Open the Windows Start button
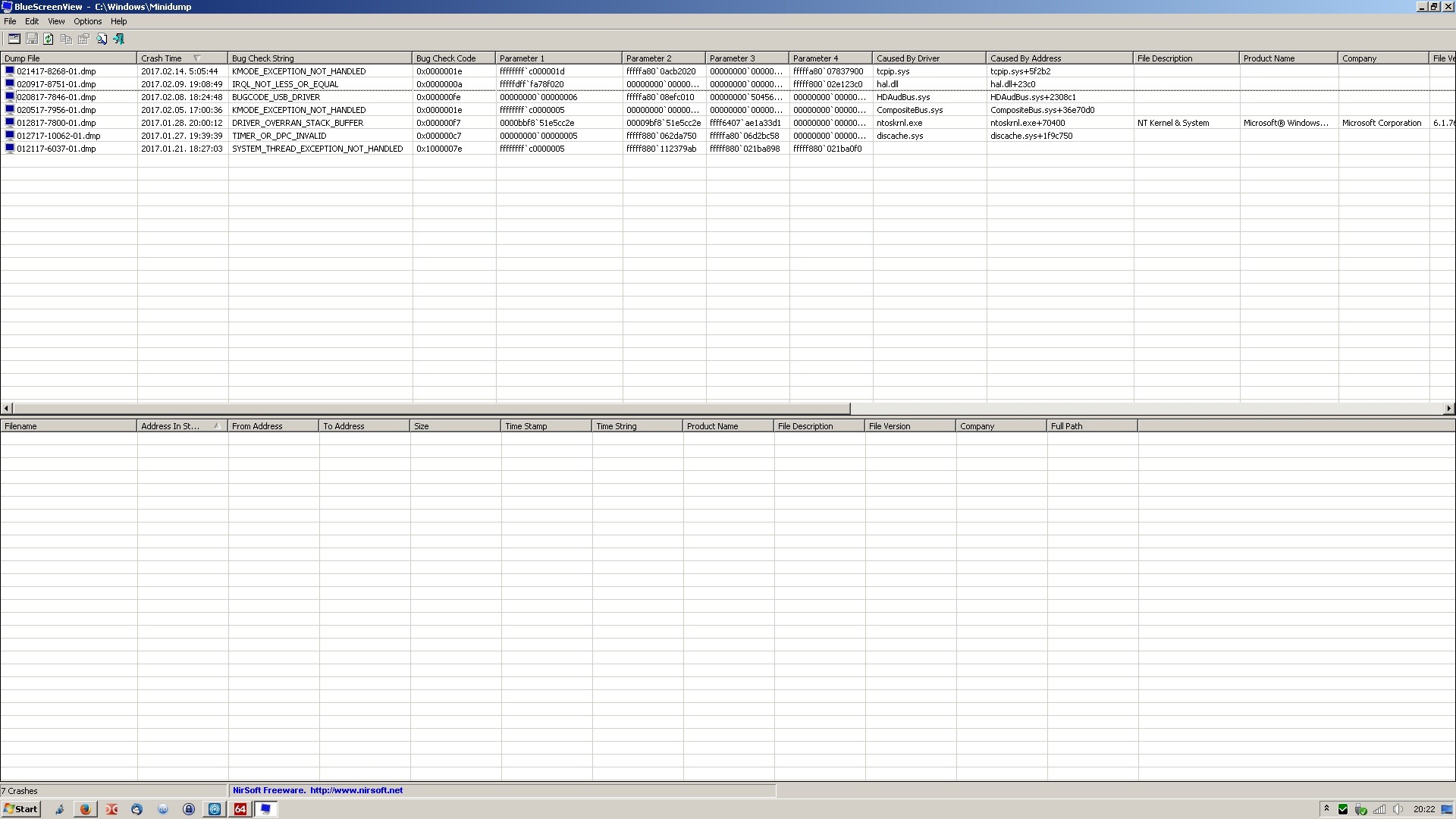The image size is (1456, 819). pos(20,809)
